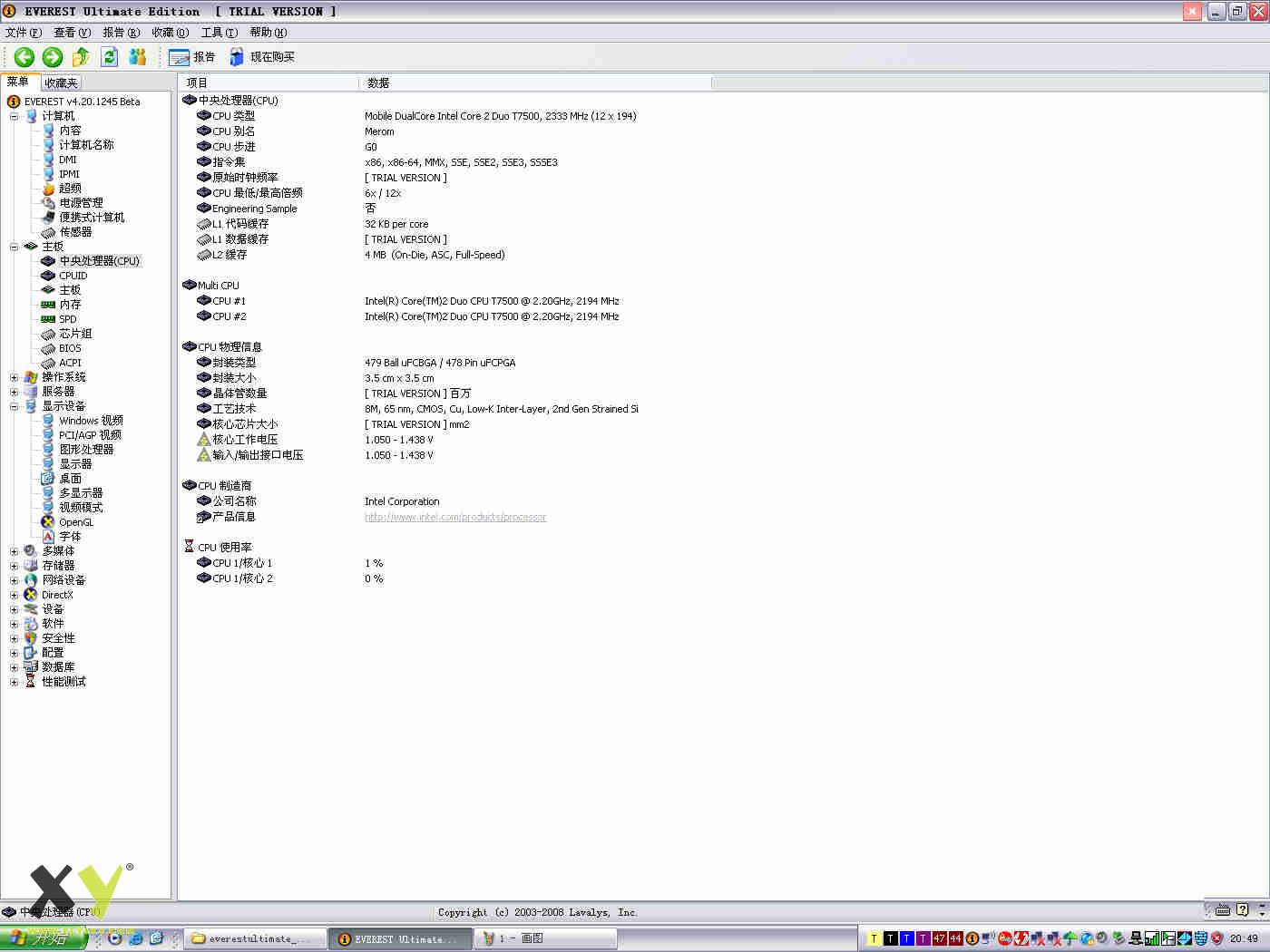Click the users icon in toolbar
The image size is (1270, 952).
[x=138, y=57]
